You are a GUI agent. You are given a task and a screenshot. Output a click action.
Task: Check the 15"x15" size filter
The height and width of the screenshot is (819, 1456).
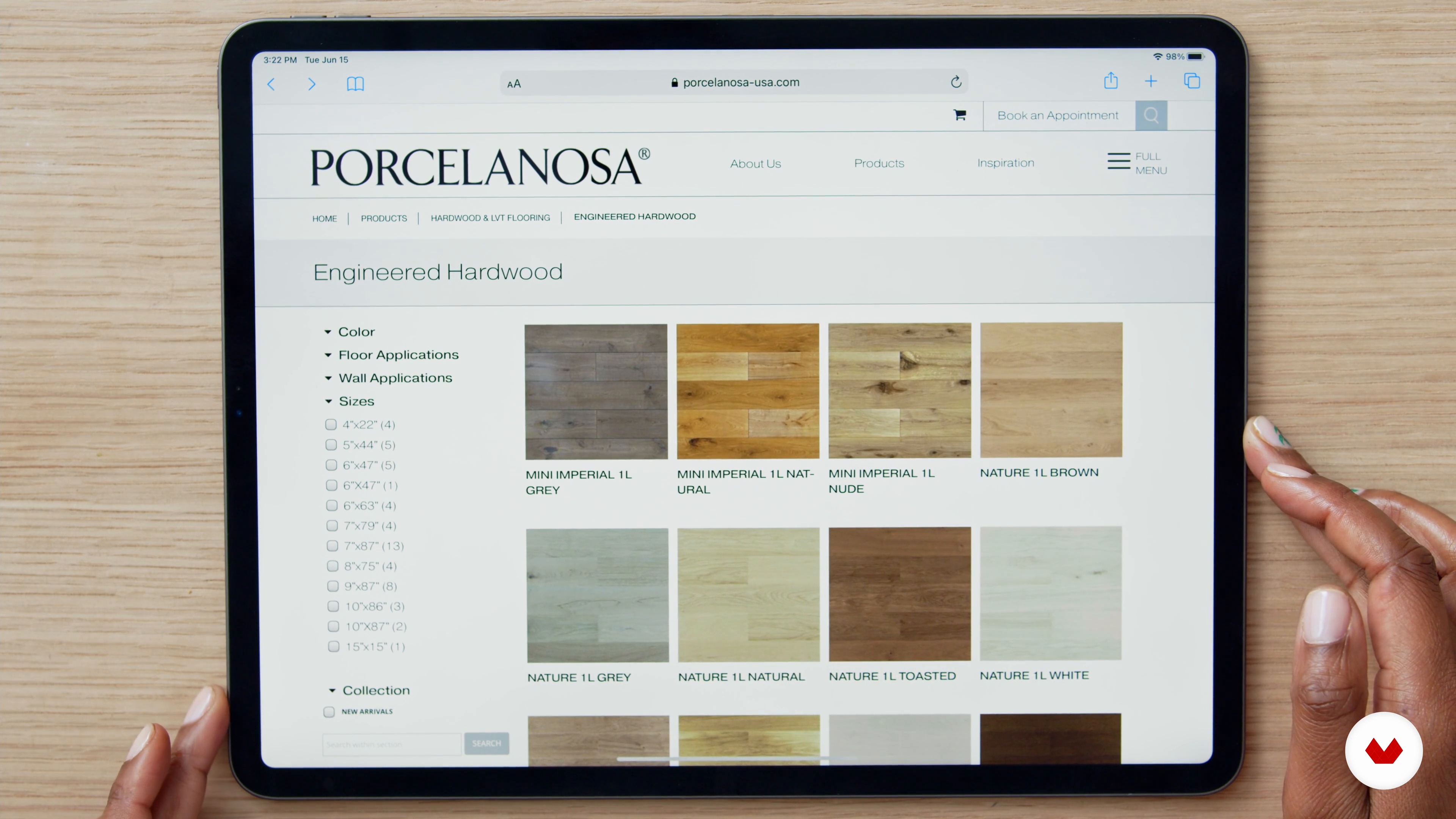(x=334, y=646)
